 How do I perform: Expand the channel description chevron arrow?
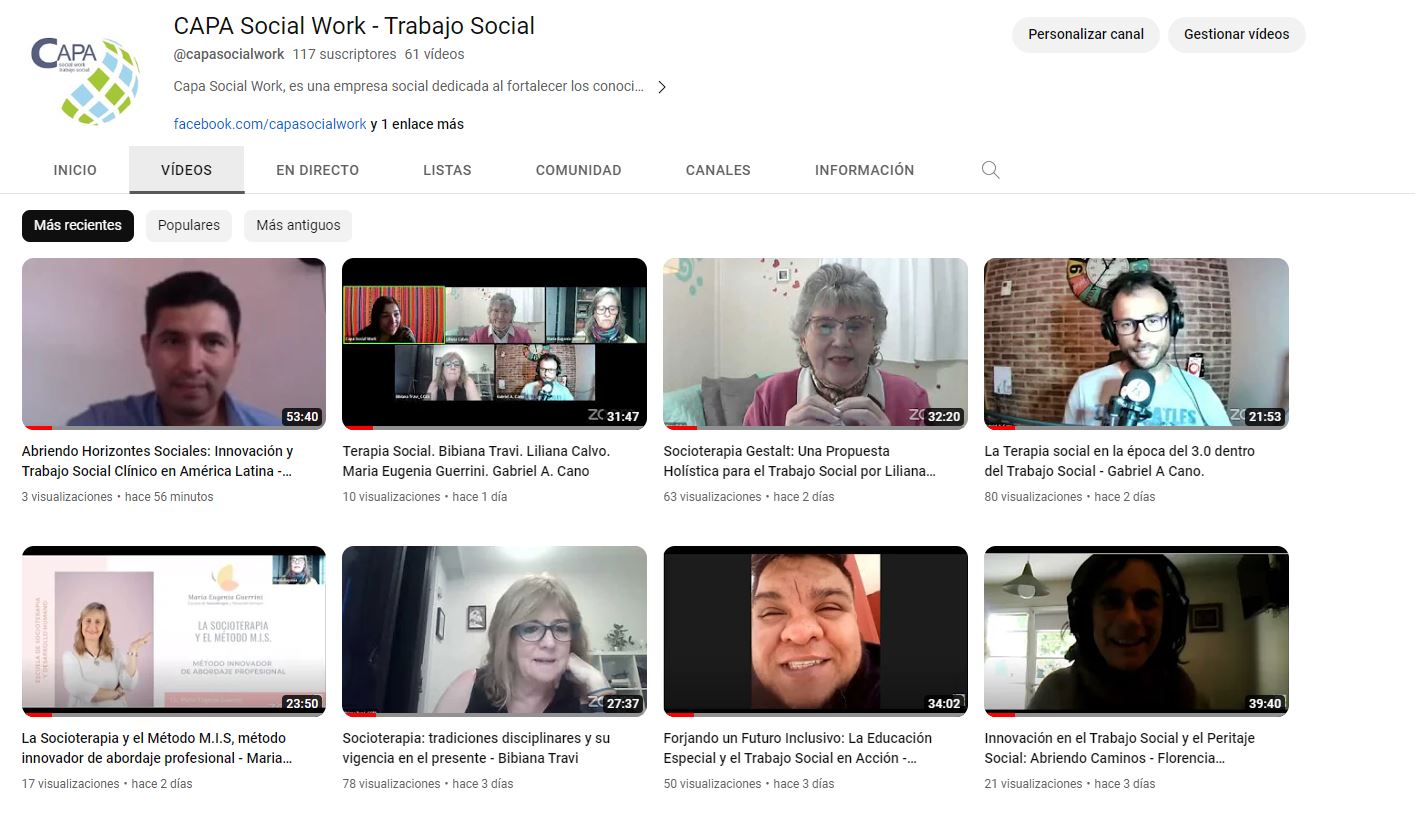click(661, 87)
